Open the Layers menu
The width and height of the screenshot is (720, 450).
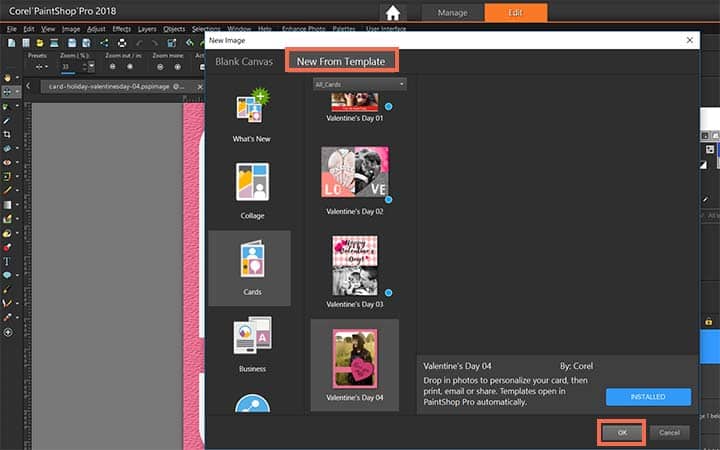147,29
